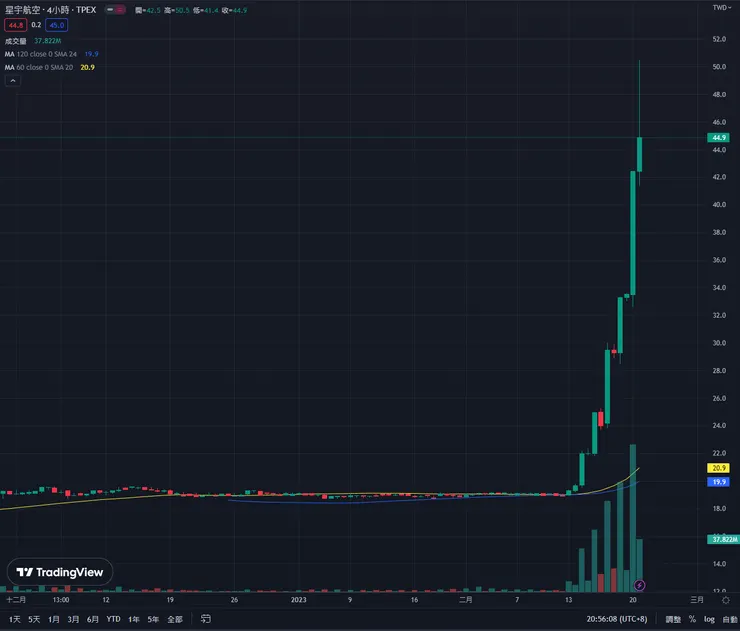Select the 1月 time range
Image resolution: width=740 pixels, height=631 pixels.
click(x=54, y=619)
